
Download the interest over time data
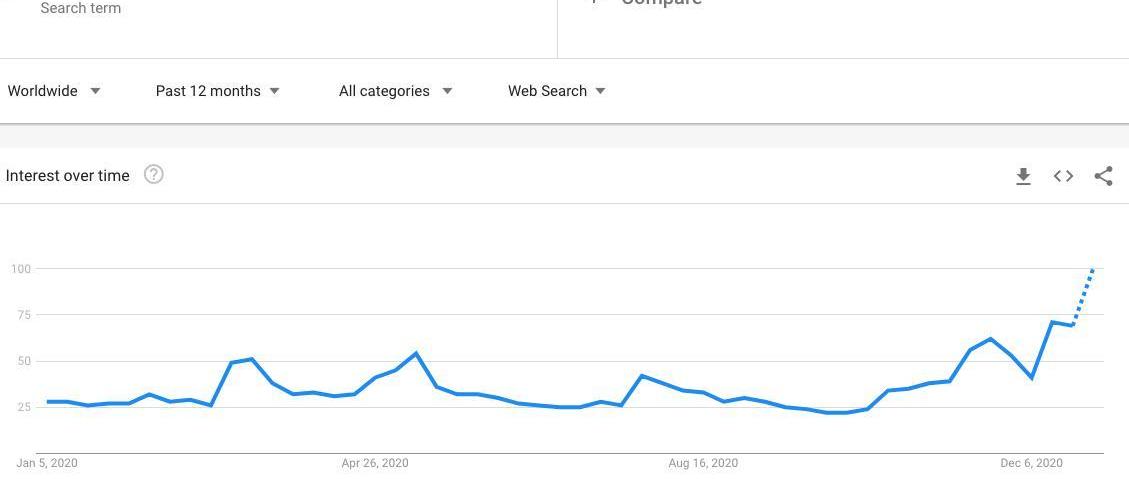[x=1023, y=177]
